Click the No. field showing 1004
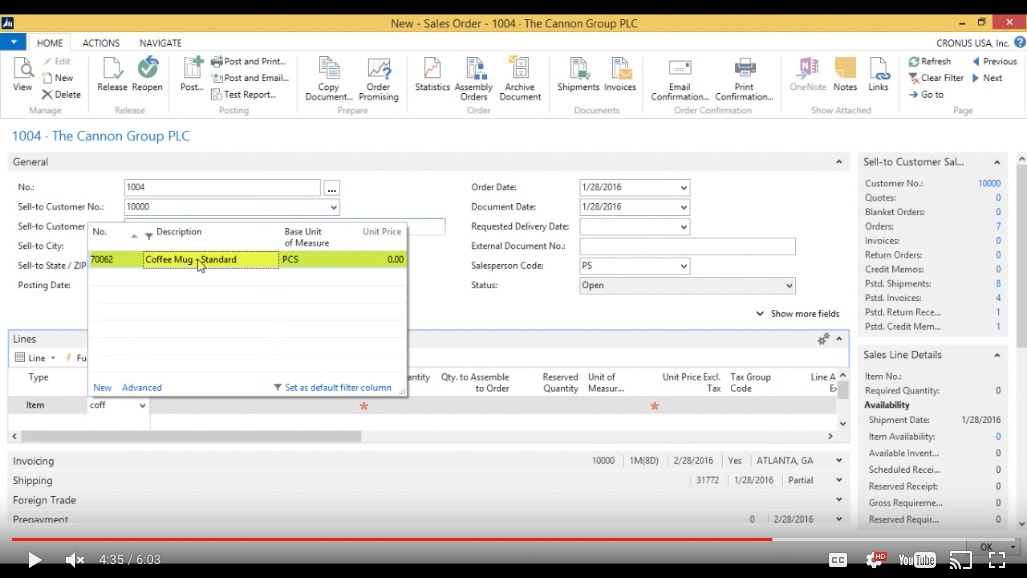 click(x=222, y=187)
